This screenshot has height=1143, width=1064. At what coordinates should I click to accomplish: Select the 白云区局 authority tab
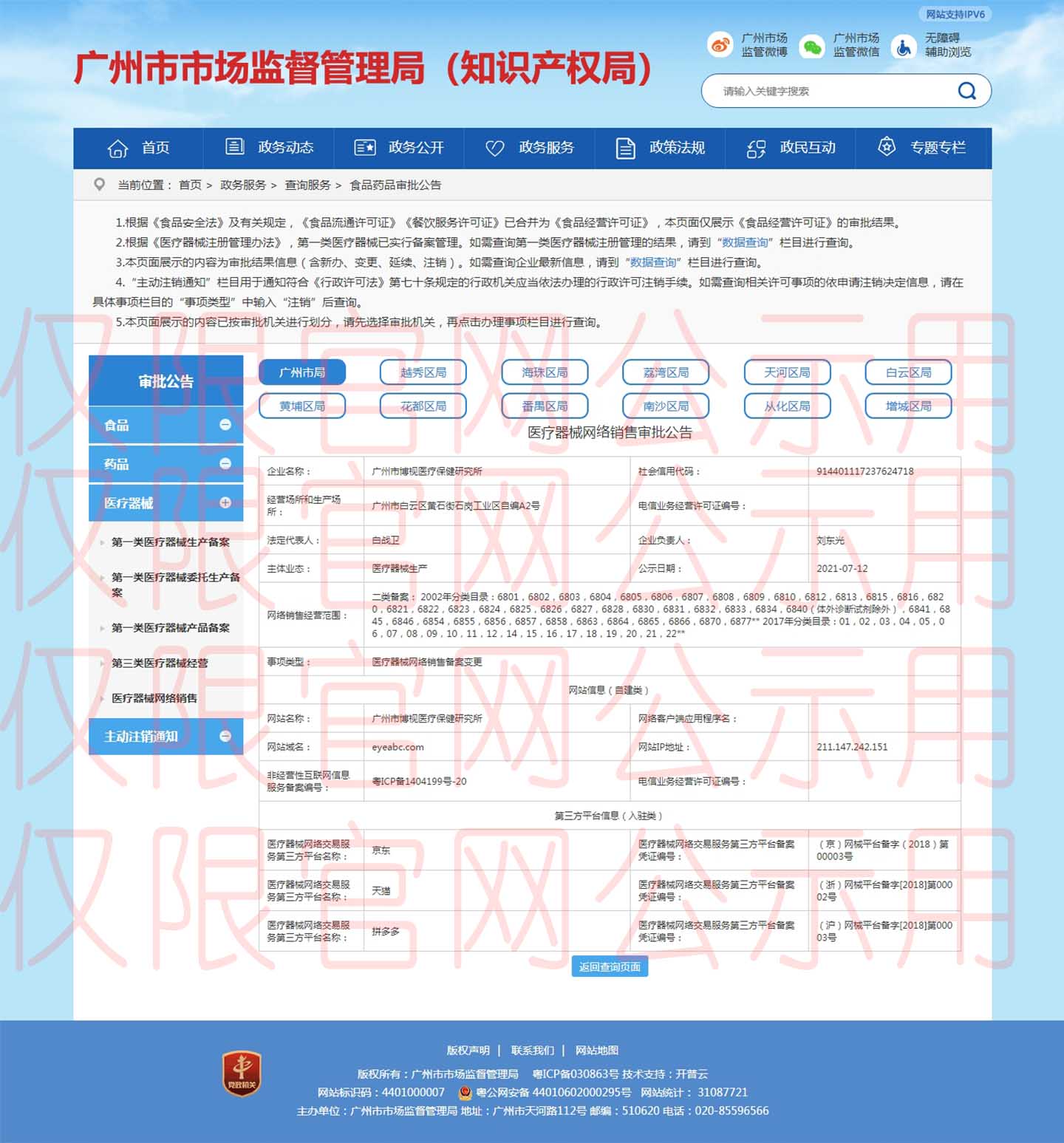908,372
